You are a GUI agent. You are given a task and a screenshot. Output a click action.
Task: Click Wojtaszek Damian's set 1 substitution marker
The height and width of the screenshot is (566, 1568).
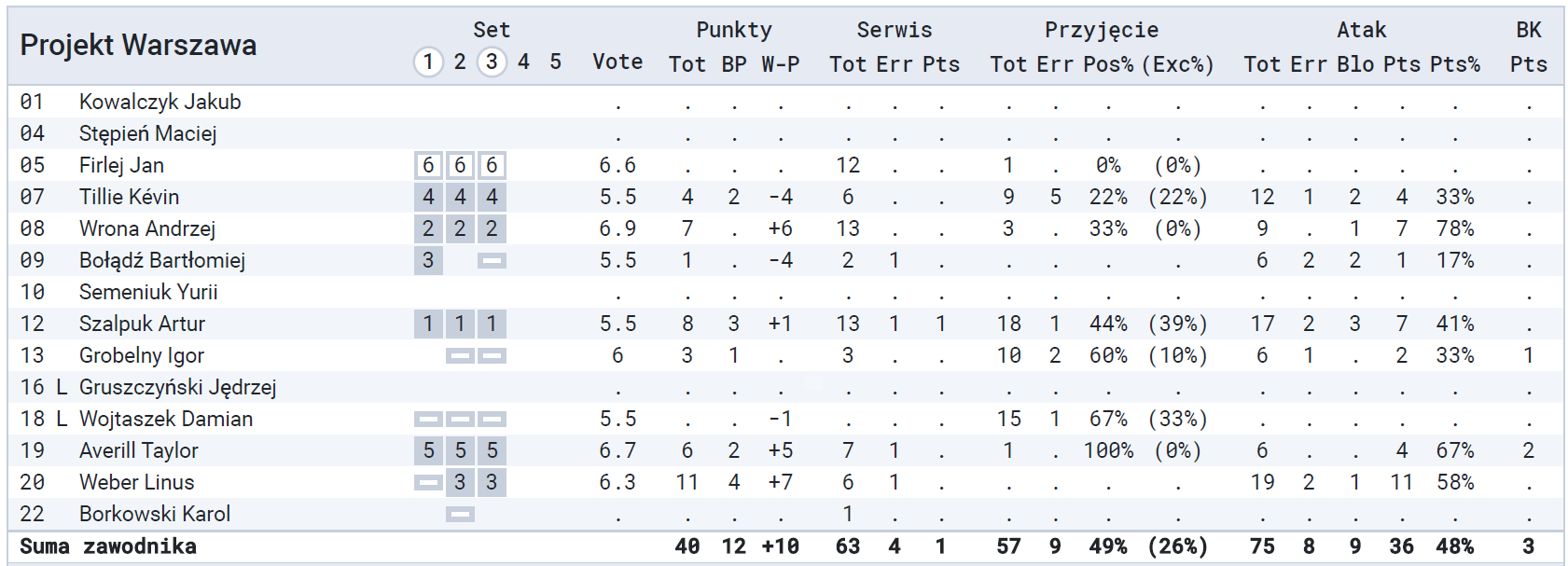point(428,420)
